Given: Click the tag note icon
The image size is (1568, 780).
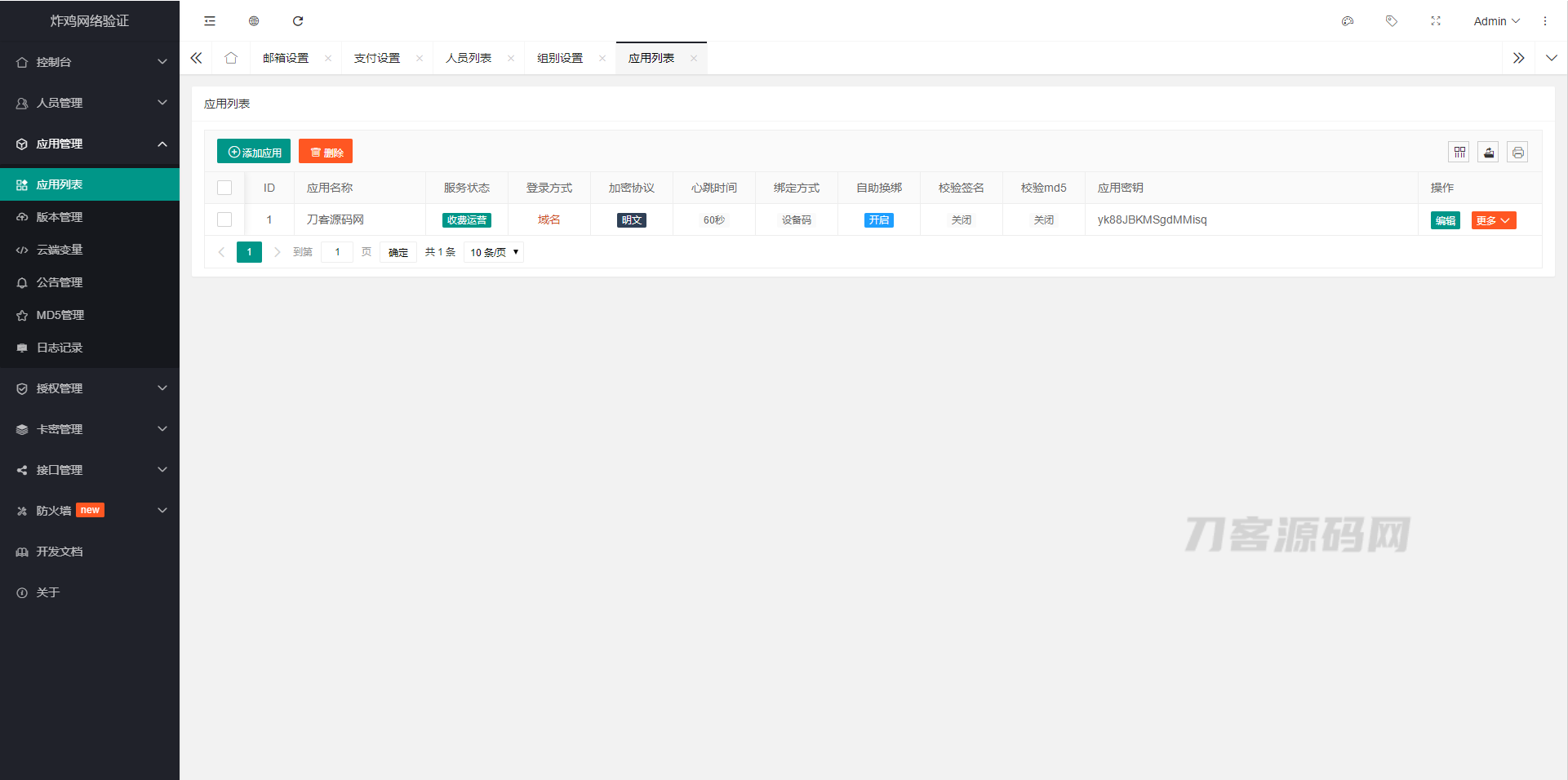Looking at the screenshot, I should coord(1392,21).
